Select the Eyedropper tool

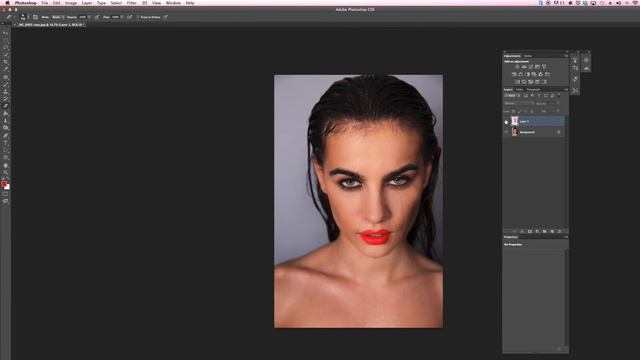[6, 69]
